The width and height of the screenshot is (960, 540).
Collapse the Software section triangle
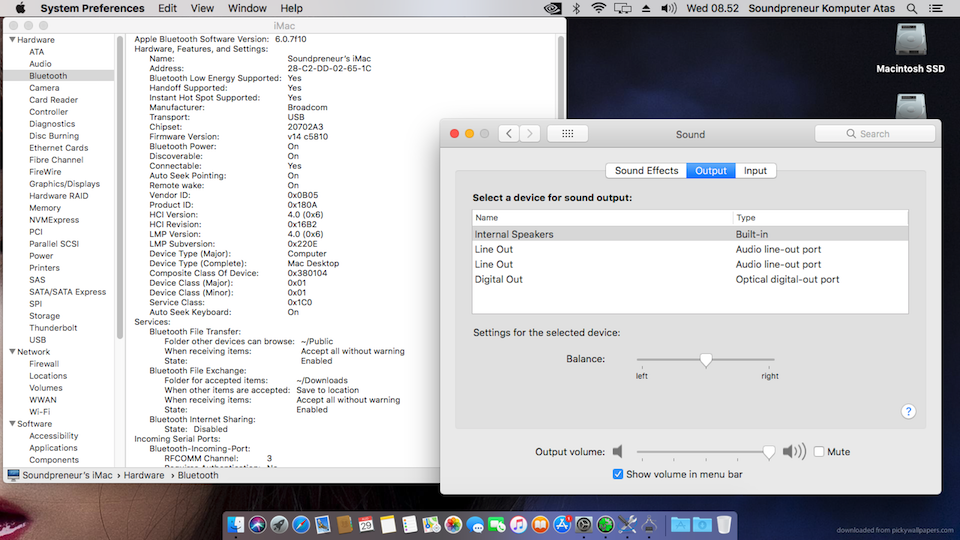[x=12, y=424]
